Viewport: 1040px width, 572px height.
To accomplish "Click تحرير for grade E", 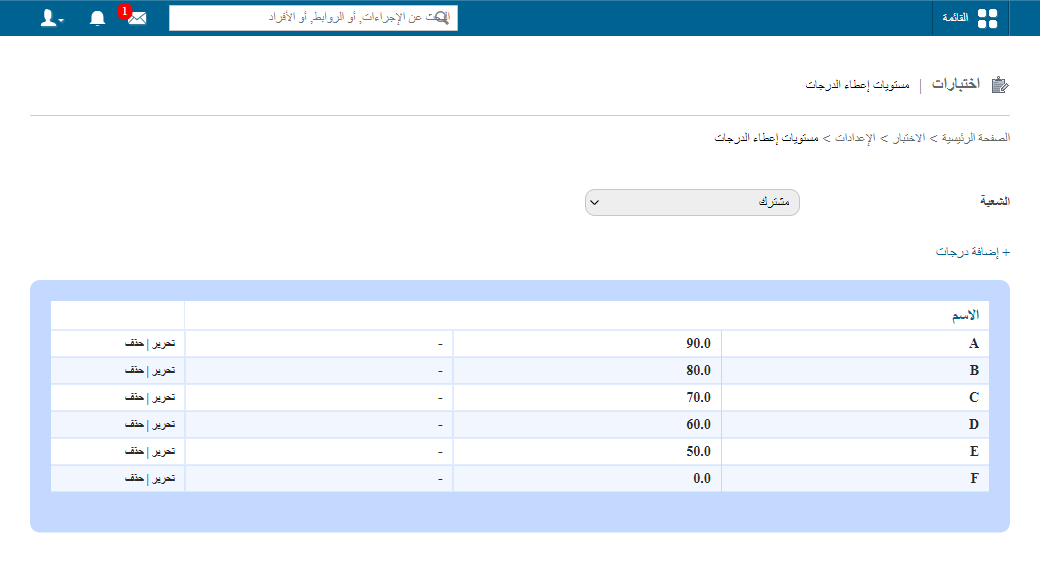I will [163, 451].
